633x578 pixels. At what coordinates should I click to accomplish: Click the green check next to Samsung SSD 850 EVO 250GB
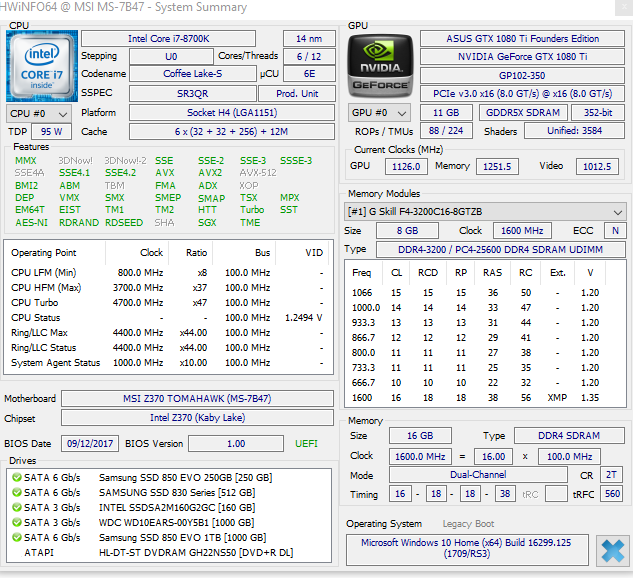point(17,477)
